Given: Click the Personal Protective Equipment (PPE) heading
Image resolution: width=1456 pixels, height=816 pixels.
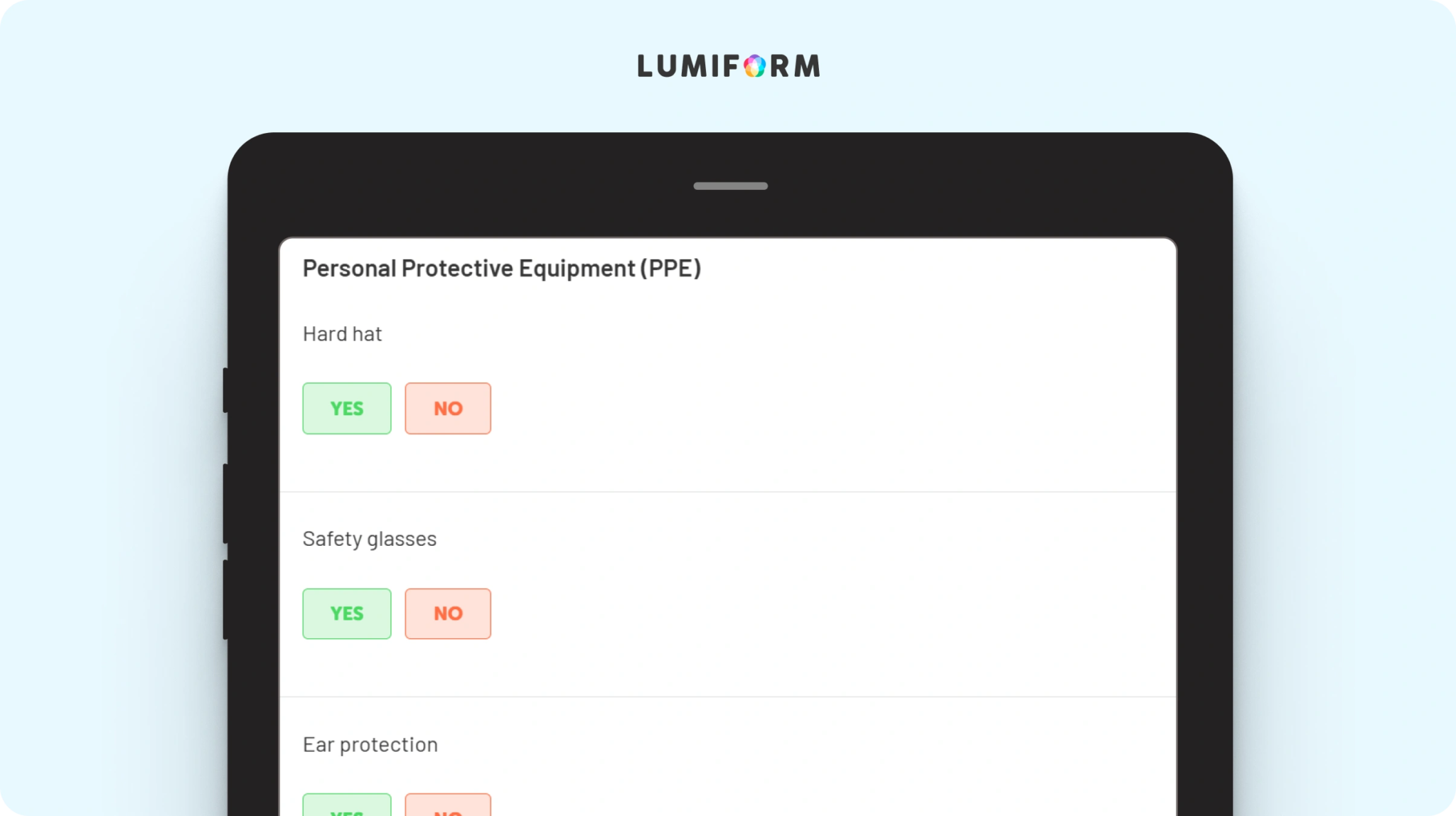Looking at the screenshot, I should [x=502, y=269].
